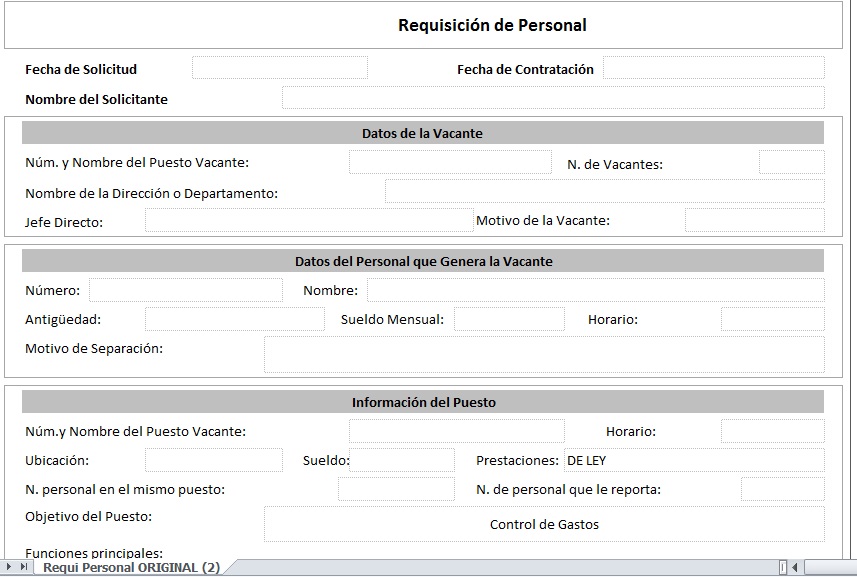Image resolution: width=857 pixels, height=577 pixels.
Task: Select the Motivo de Separación field
Action: (x=544, y=355)
